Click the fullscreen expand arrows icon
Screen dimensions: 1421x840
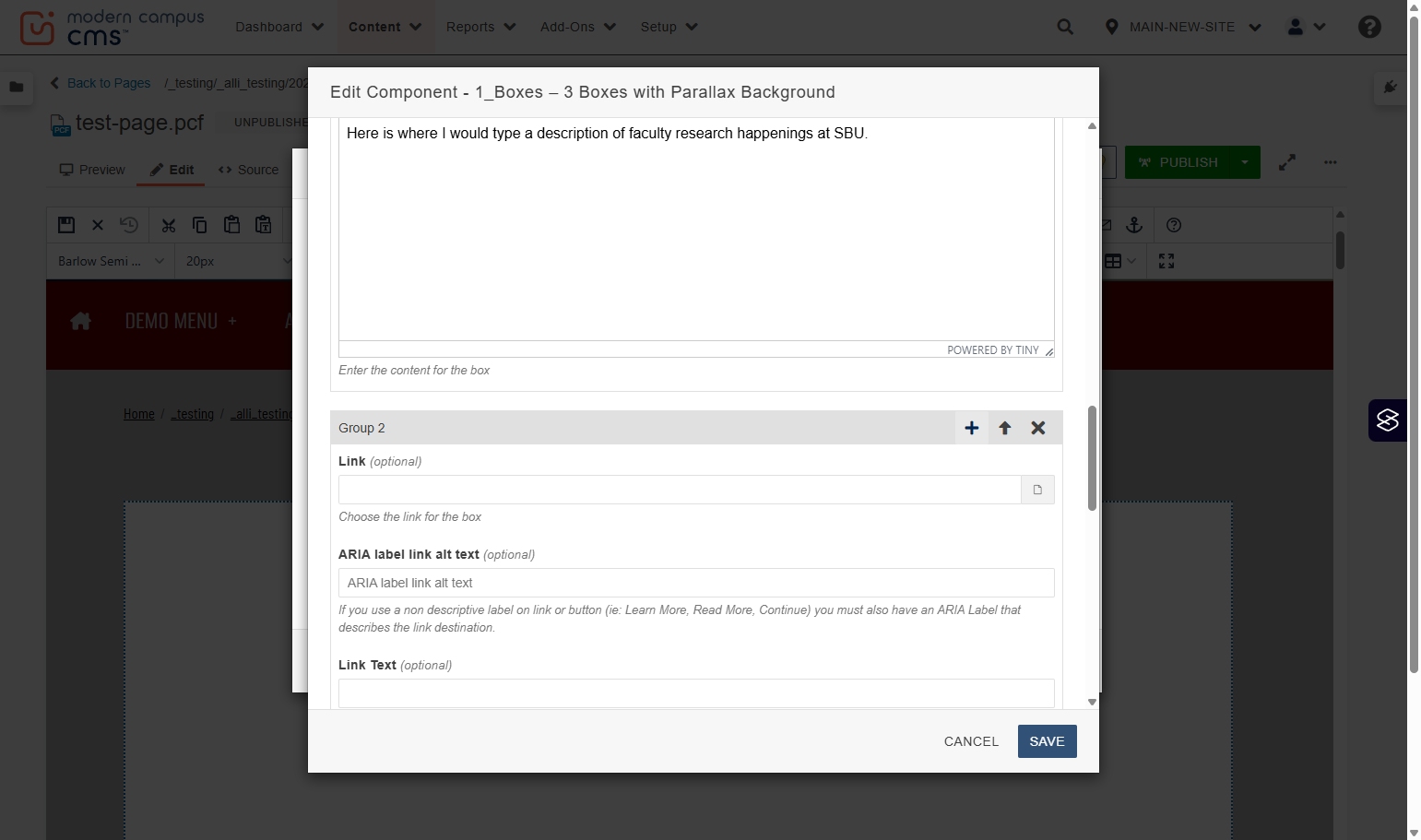coord(1287,162)
